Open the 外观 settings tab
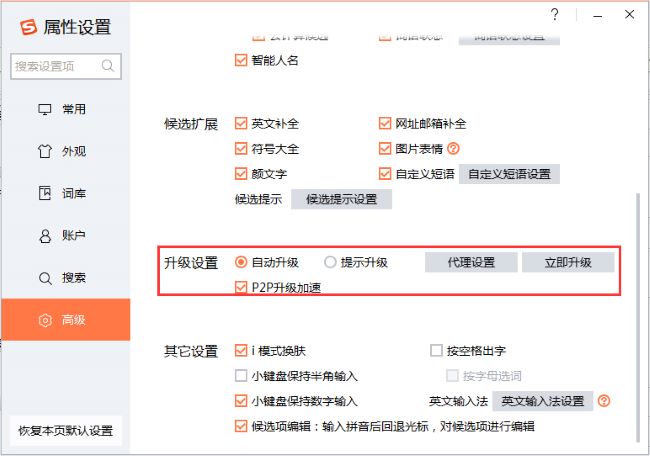Image resolution: width=650 pixels, height=456 pixels. point(65,151)
